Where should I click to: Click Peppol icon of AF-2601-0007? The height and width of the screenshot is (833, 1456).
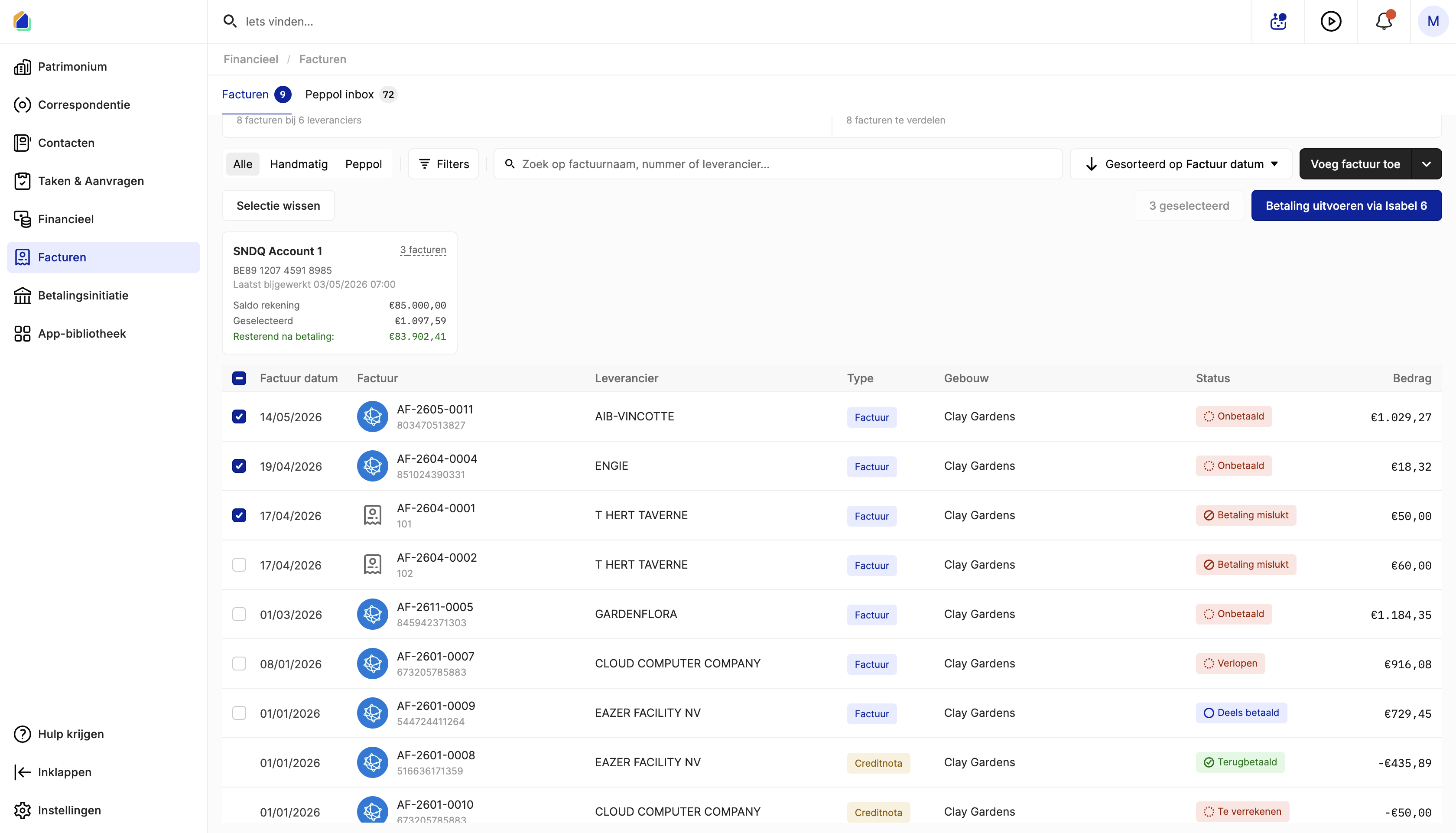click(x=372, y=664)
